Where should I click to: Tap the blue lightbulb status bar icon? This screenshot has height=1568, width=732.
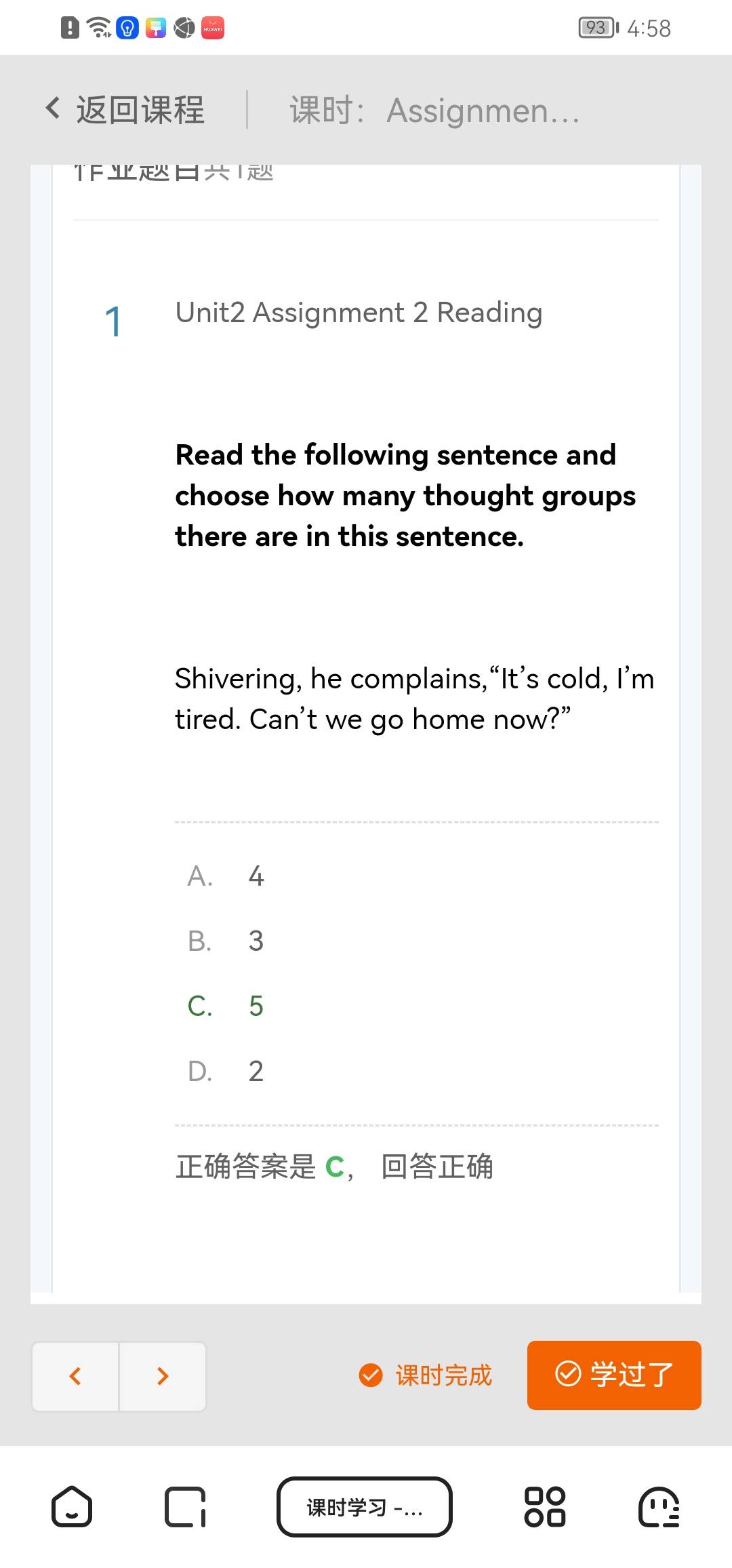pyautogui.click(x=127, y=28)
